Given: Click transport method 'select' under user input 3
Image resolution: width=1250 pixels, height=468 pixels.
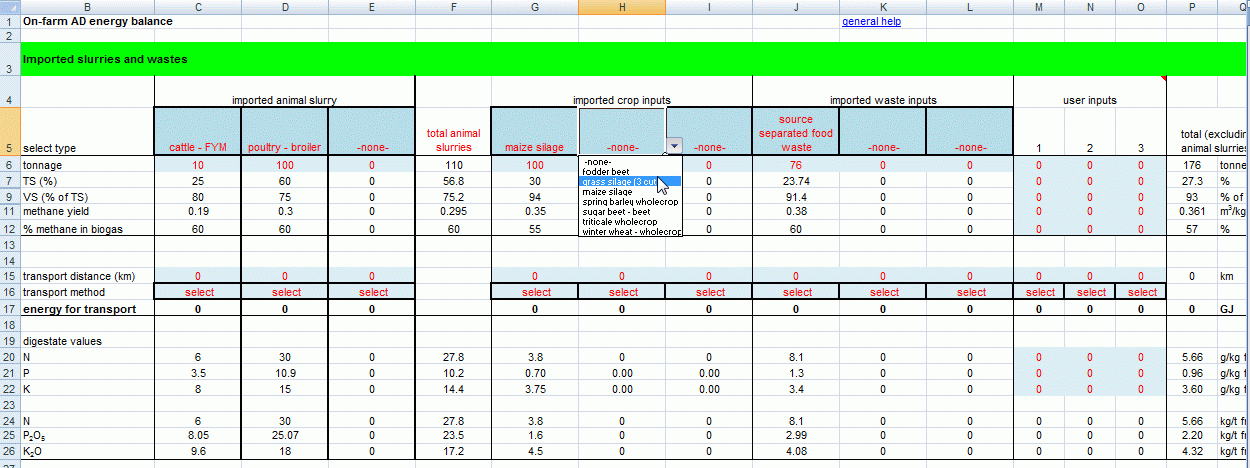Looking at the screenshot, I should pos(1141,292).
